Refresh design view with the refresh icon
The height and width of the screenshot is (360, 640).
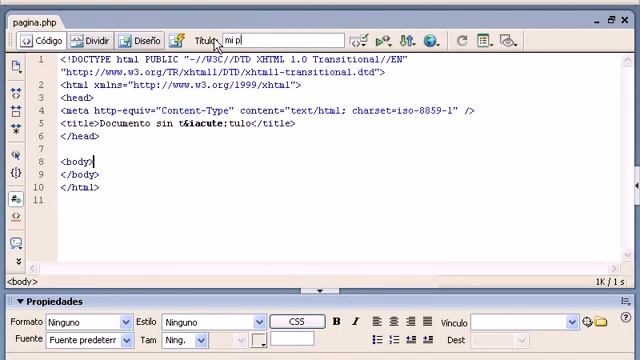click(462, 40)
